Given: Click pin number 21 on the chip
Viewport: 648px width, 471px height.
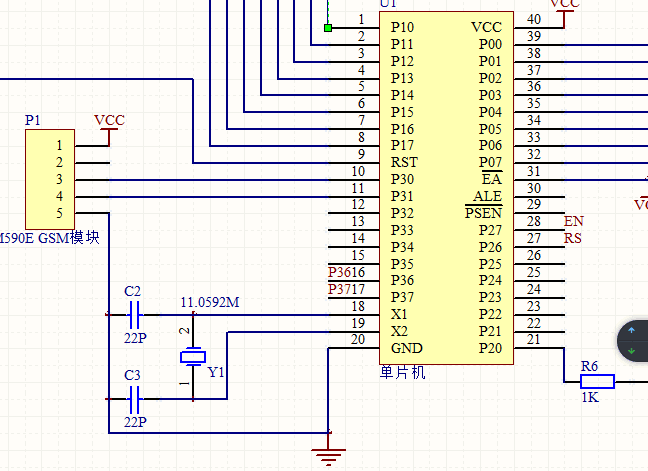Looking at the screenshot, I should click(x=534, y=340).
